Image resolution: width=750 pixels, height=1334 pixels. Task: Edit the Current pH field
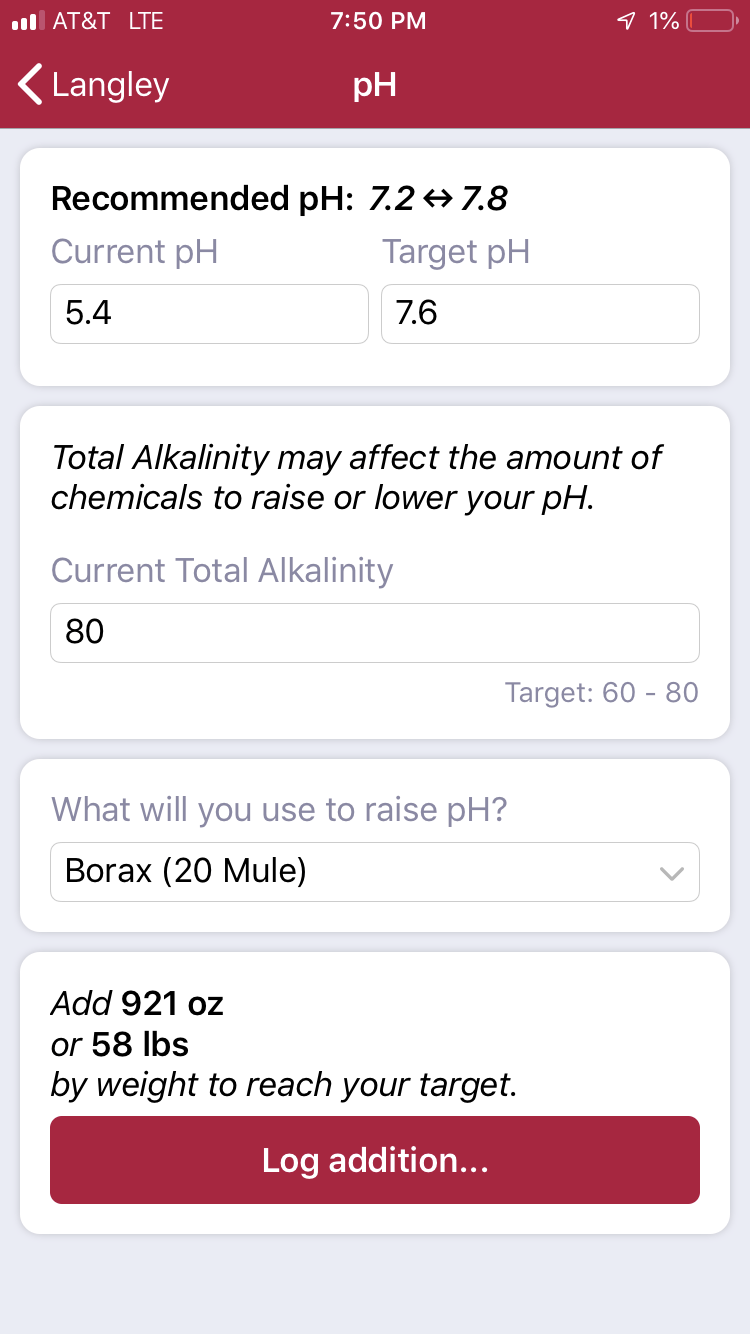pyautogui.click(x=209, y=314)
